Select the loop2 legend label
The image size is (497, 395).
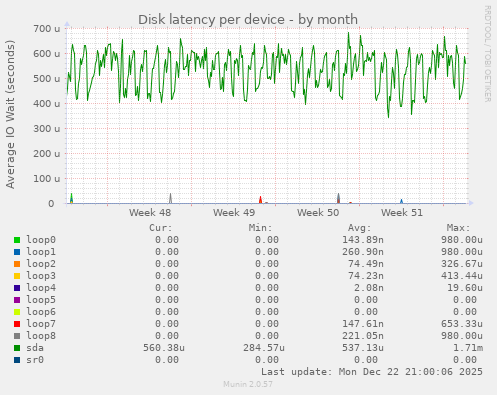(x=41, y=264)
